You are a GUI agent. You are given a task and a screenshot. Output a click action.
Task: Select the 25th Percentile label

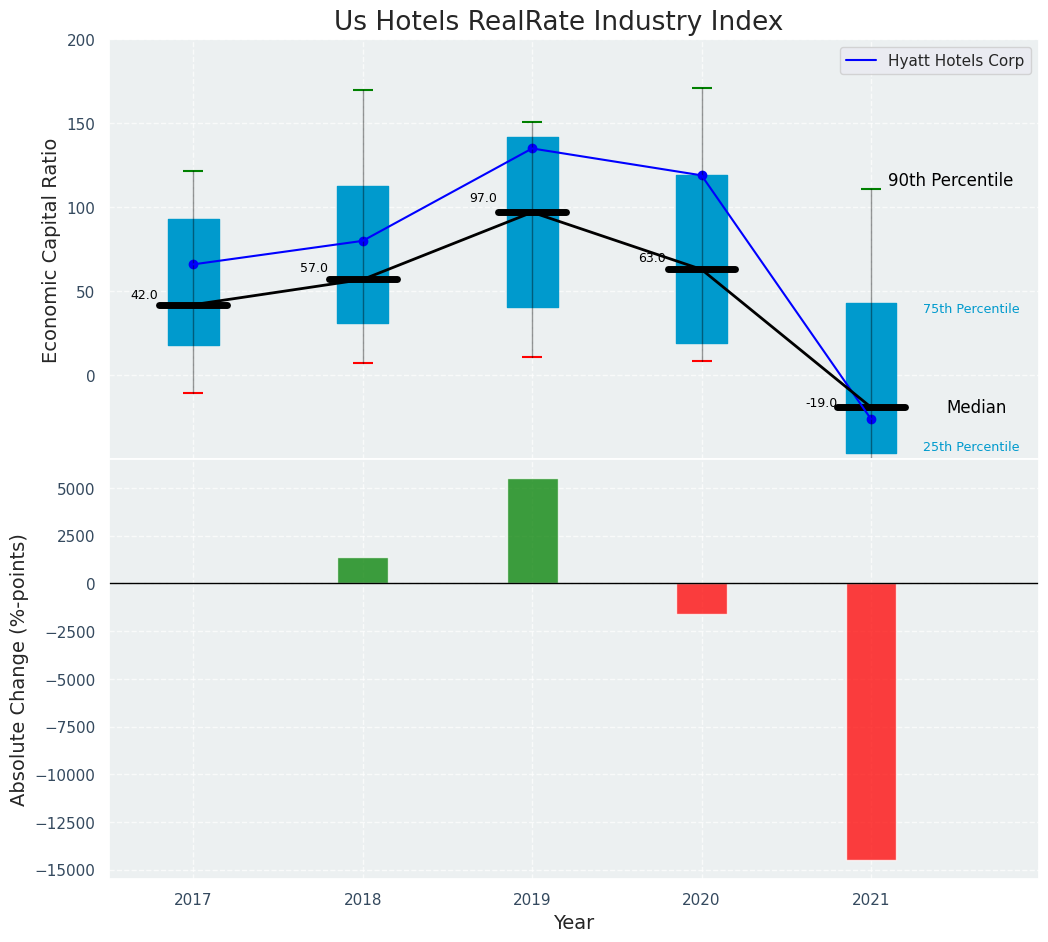(x=970, y=447)
